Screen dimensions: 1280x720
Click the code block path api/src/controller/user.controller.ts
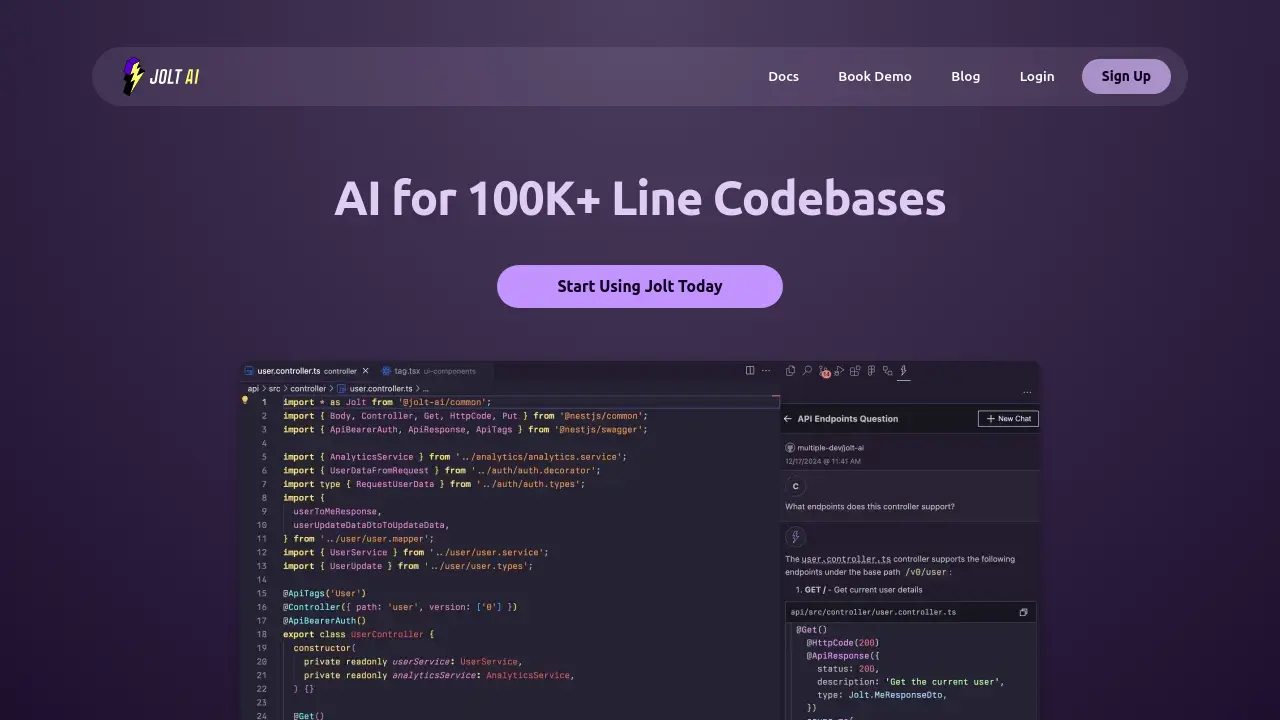point(873,612)
